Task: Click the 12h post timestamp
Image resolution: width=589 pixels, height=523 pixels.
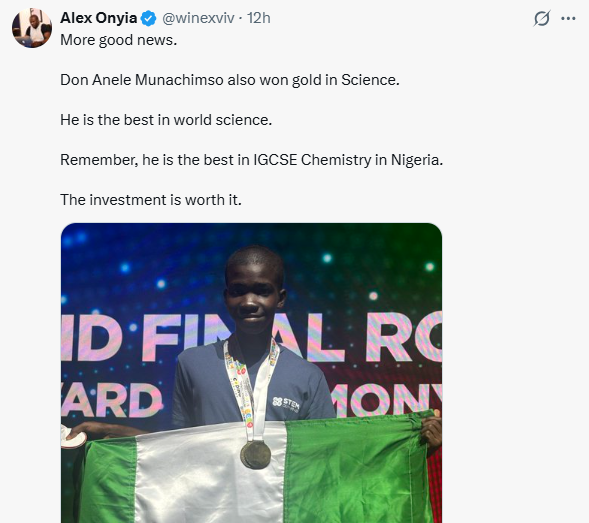Action: (258, 18)
